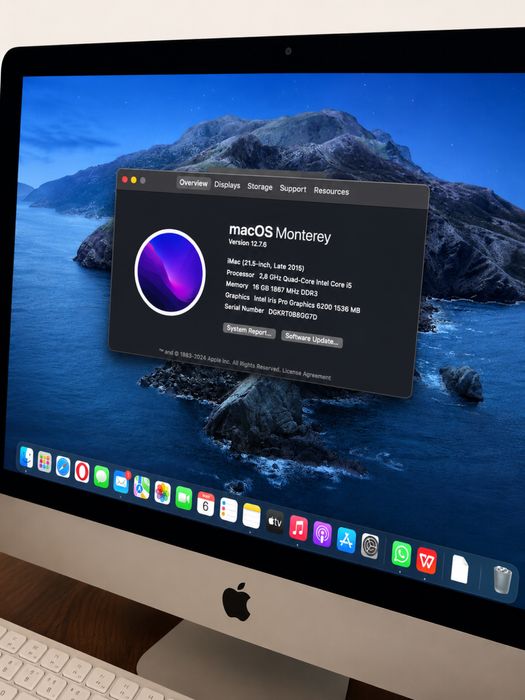The height and width of the screenshot is (700, 525).
Task: Open the App Store
Action: (346, 540)
